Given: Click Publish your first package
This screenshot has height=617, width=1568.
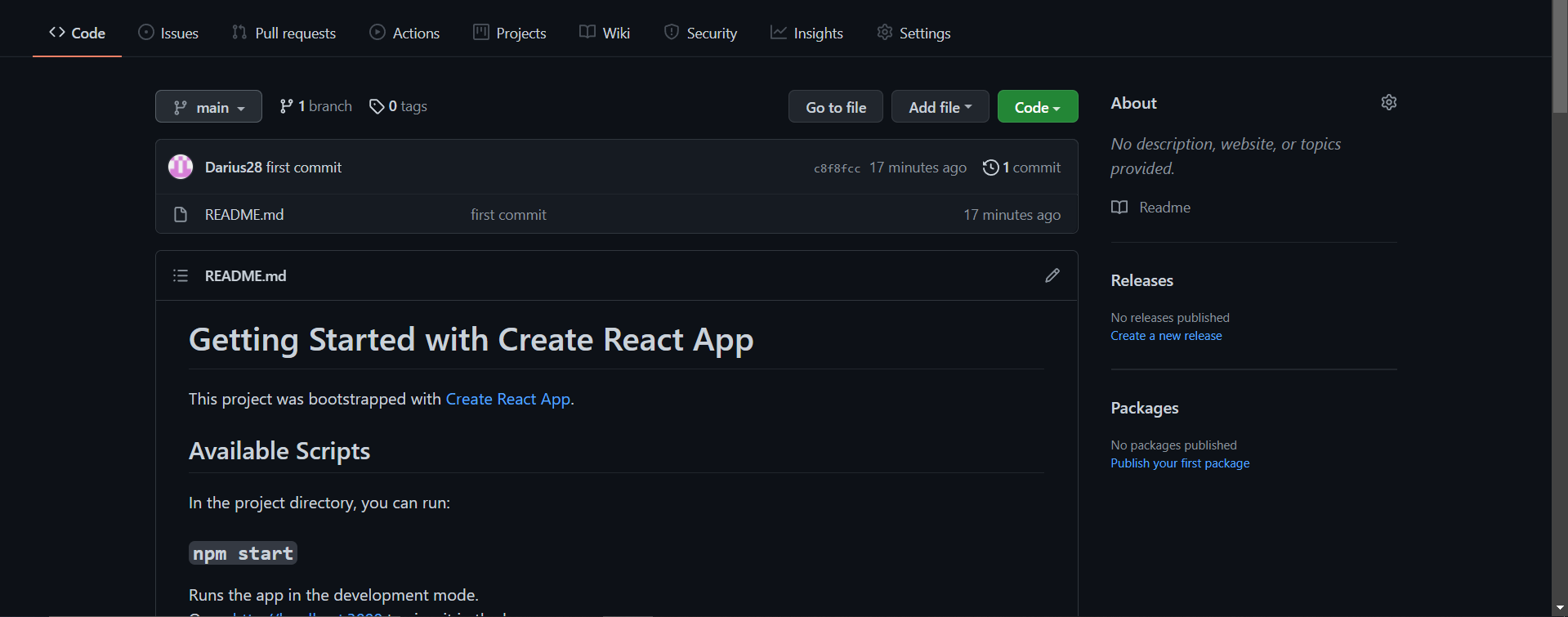Looking at the screenshot, I should coord(1180,463).
